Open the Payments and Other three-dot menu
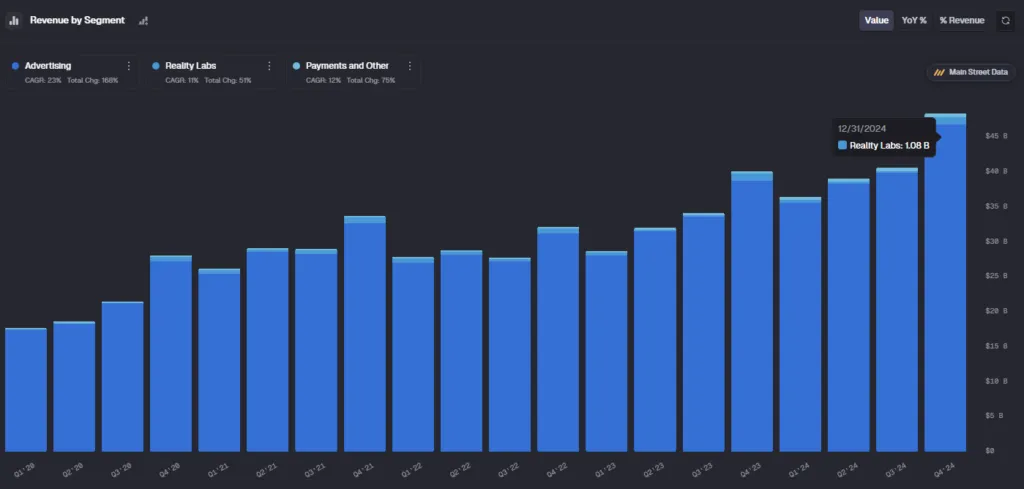 tap(410, 66)
